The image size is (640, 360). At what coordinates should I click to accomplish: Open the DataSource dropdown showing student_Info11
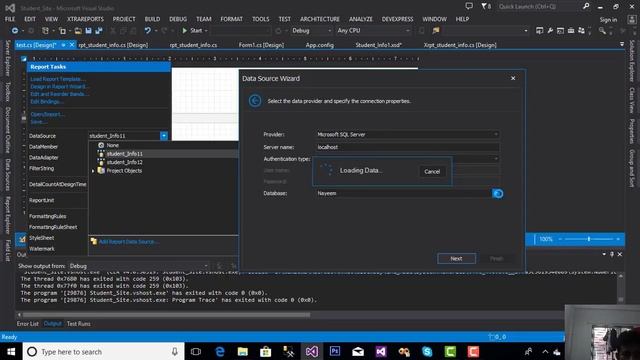pyautogui.click(x=164, y=136)
